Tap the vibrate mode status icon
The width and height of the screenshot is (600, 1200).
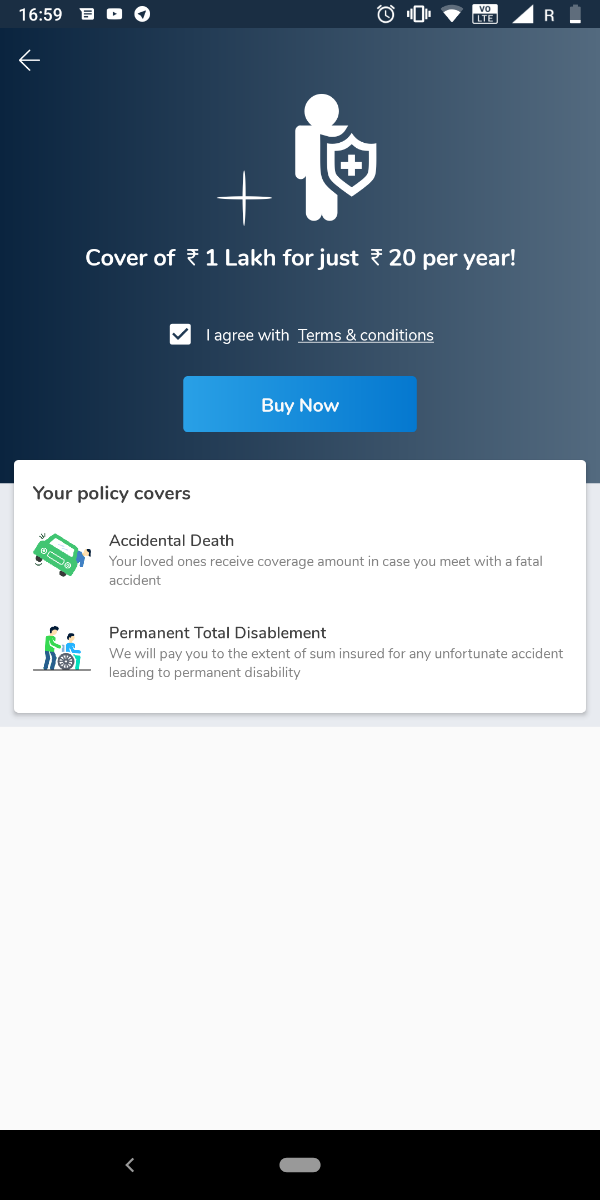(418, 14)
